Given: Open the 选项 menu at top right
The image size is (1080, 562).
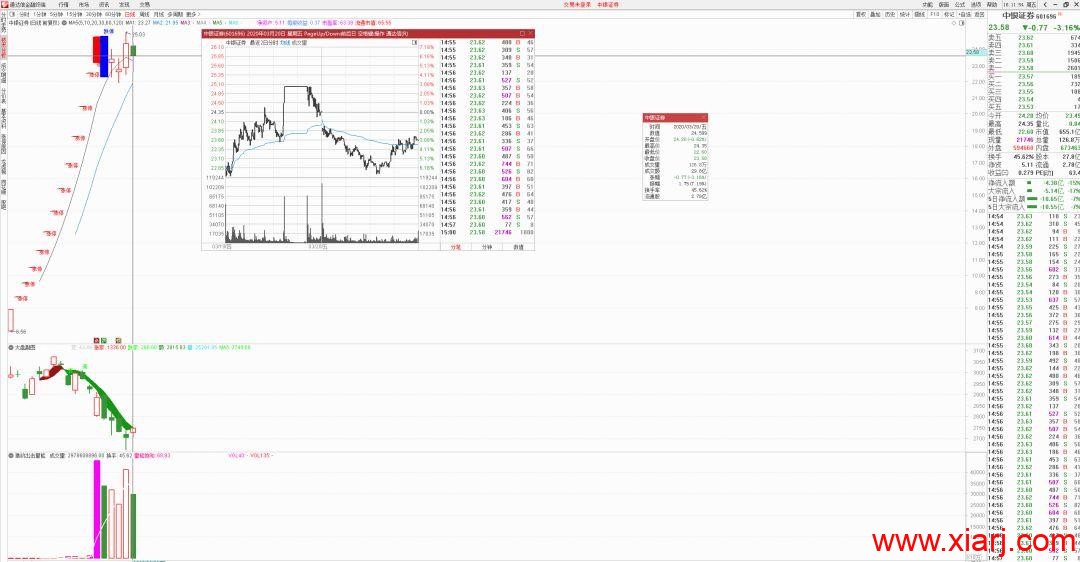Looking at the screenshot, I should pos(976,4).
